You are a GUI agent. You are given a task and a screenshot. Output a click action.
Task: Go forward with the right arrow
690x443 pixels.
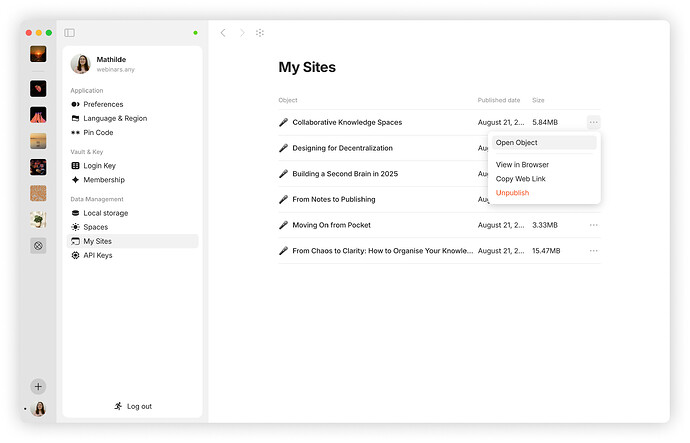point(242,33)
